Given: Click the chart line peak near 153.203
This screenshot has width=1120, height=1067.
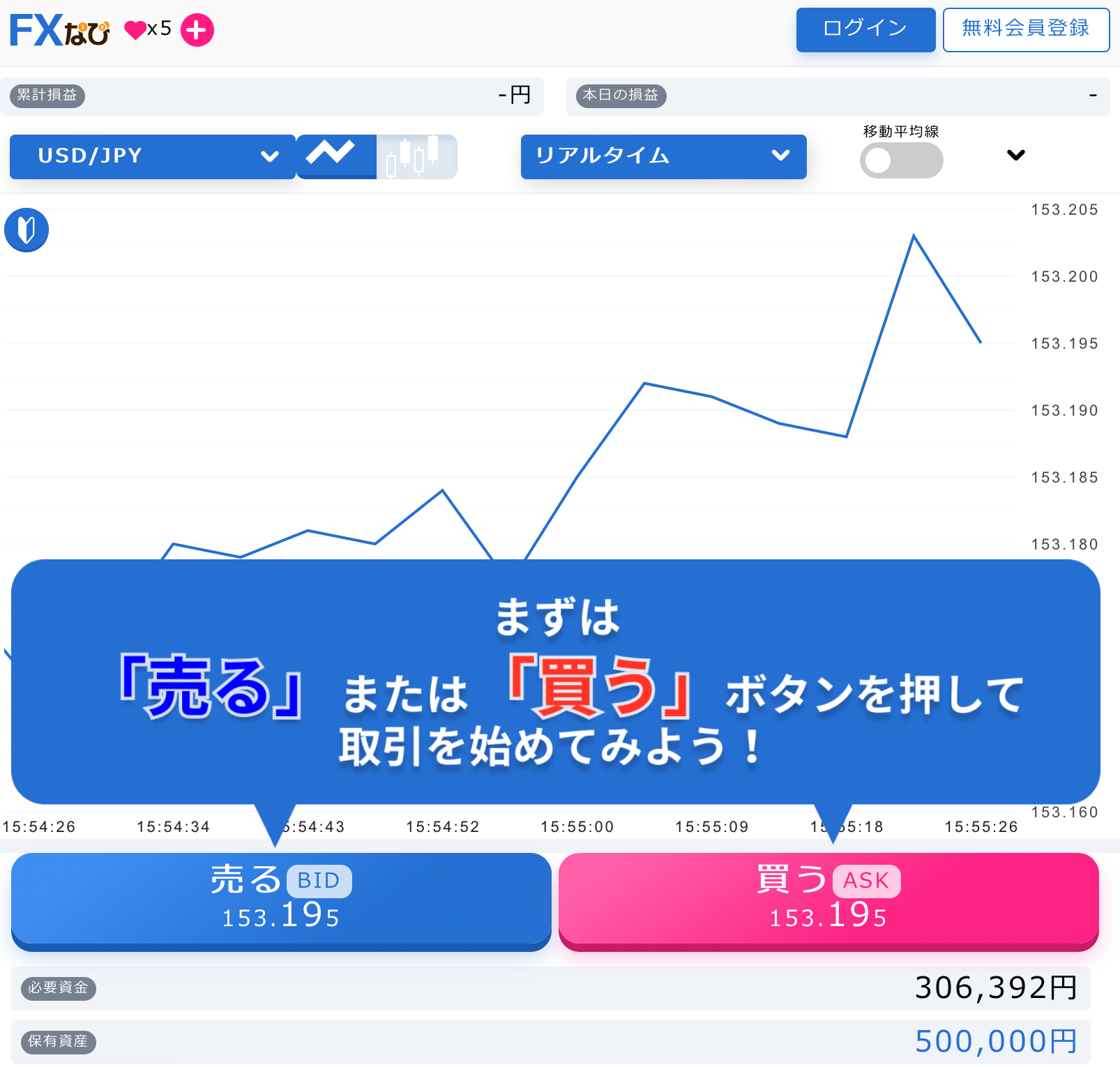Looking at the screenshot, I should click(914, 236).
